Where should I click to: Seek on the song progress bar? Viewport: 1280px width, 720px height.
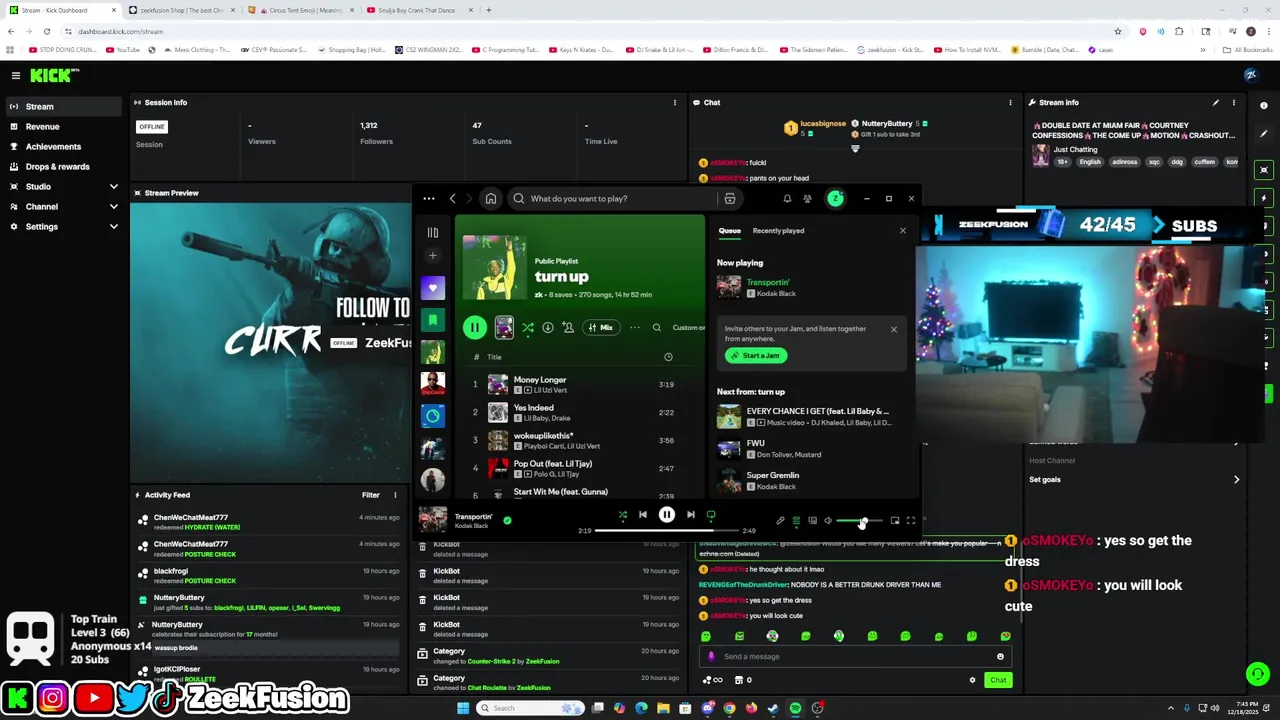coord(667,531)
